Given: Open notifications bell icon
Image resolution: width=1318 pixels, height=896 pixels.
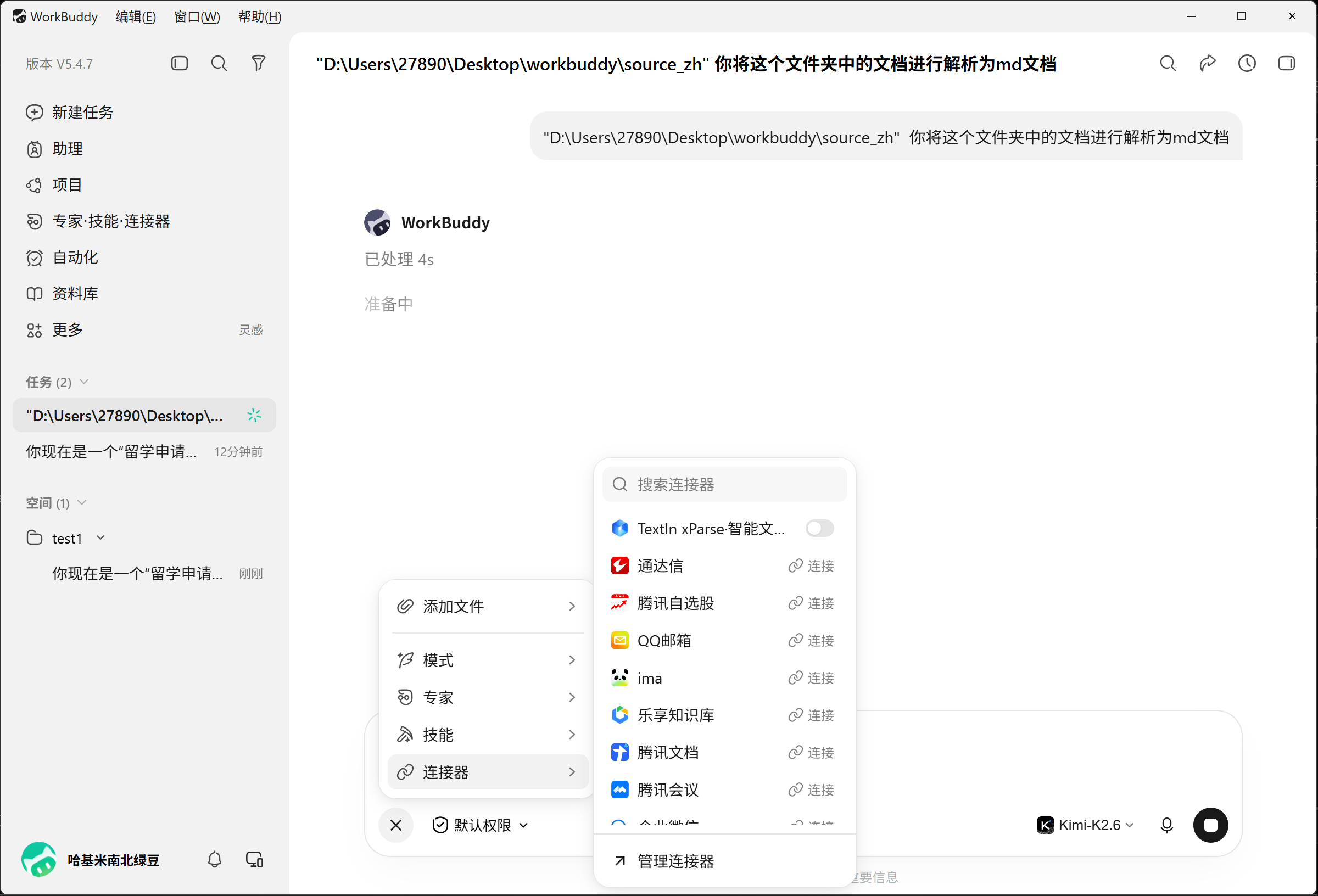Looking at the screenshot, I should point(214,860).
